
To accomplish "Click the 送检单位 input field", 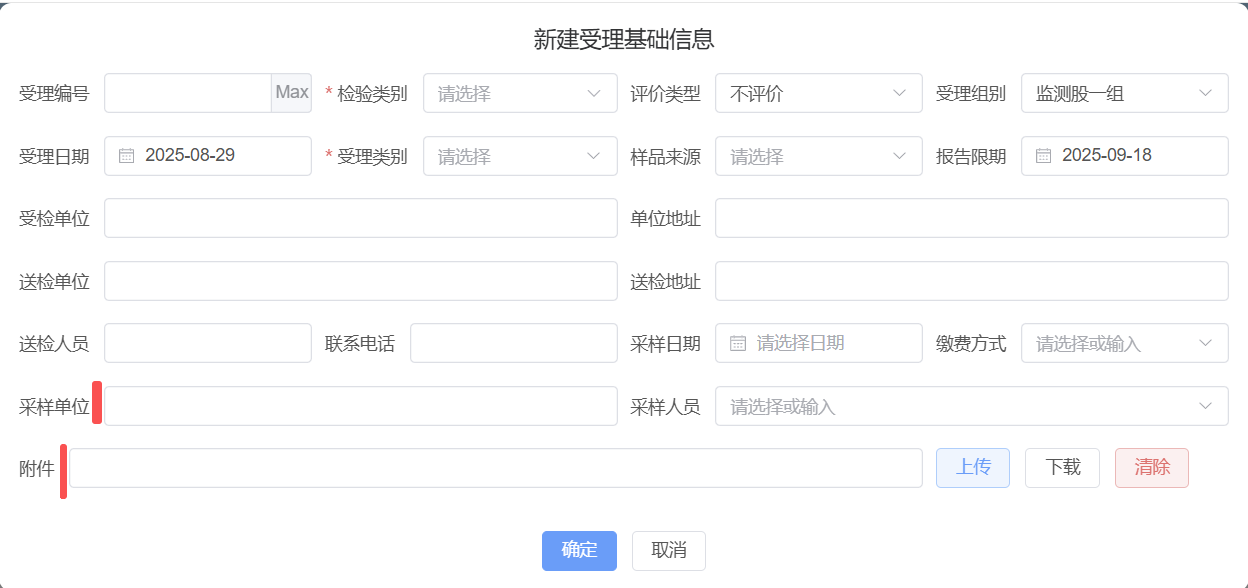I will click(360, 281).
